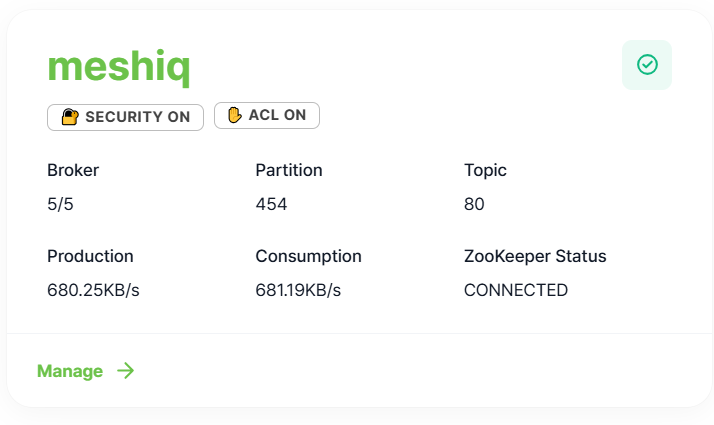
Task: Click the Broker label
Action: coord(73,170)
